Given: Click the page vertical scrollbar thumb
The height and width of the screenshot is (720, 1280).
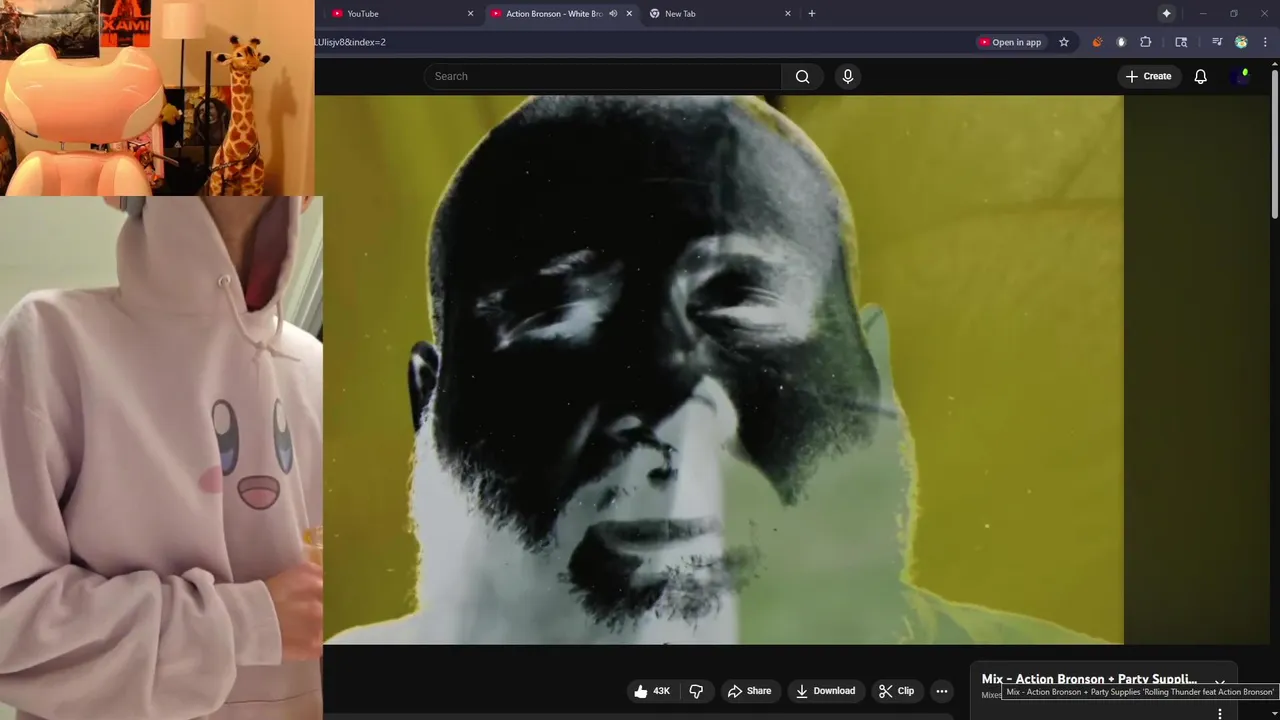Looking at the screenshot, I should click(1275, 142).
